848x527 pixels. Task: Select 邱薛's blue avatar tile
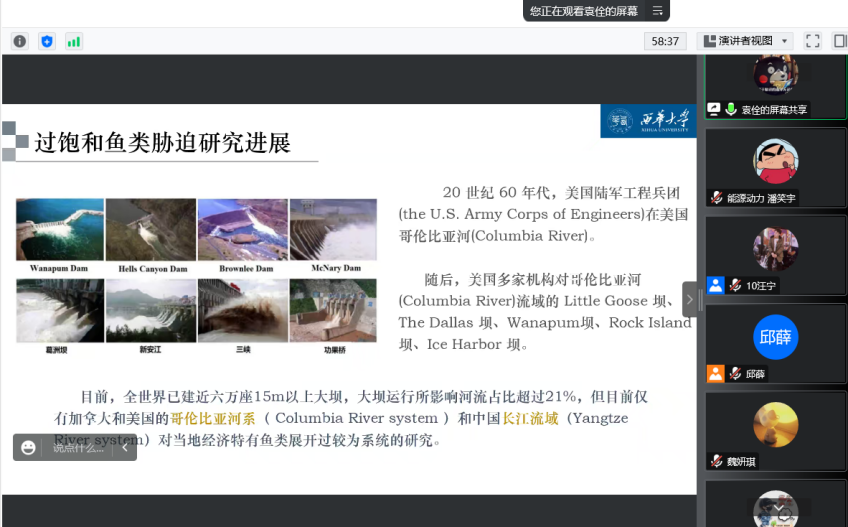[775, 337]
